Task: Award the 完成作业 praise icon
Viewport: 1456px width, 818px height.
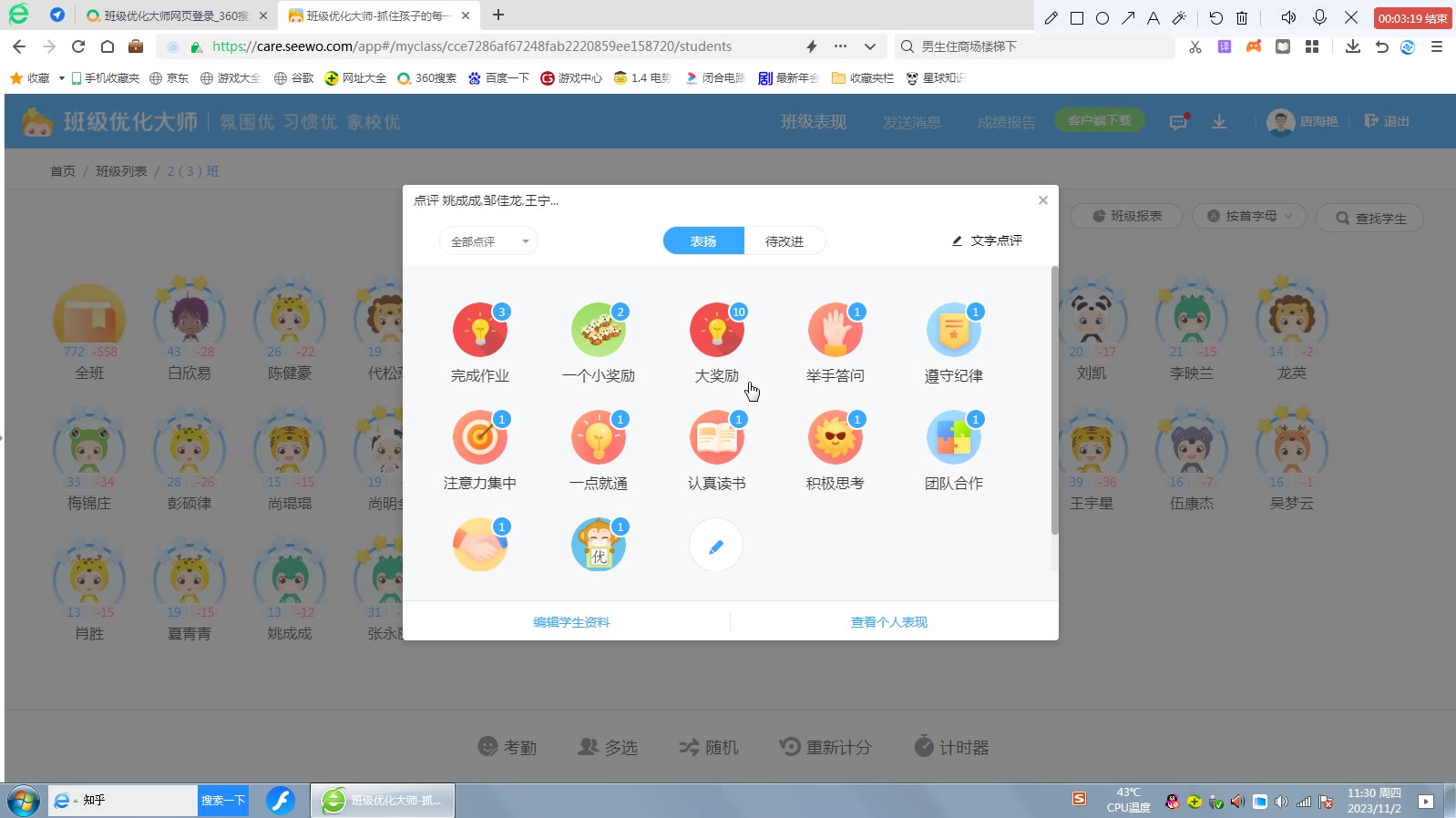Action: (480, 330)
